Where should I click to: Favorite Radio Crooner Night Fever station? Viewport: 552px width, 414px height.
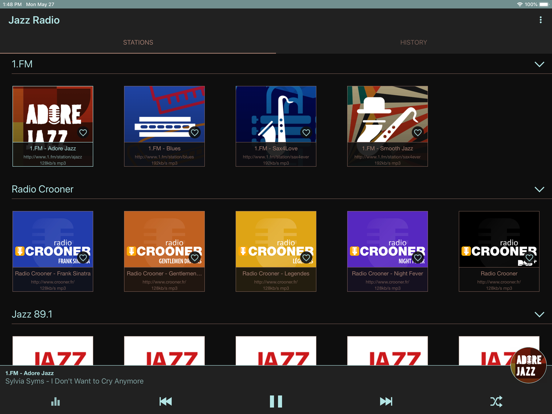coord(418,257)
